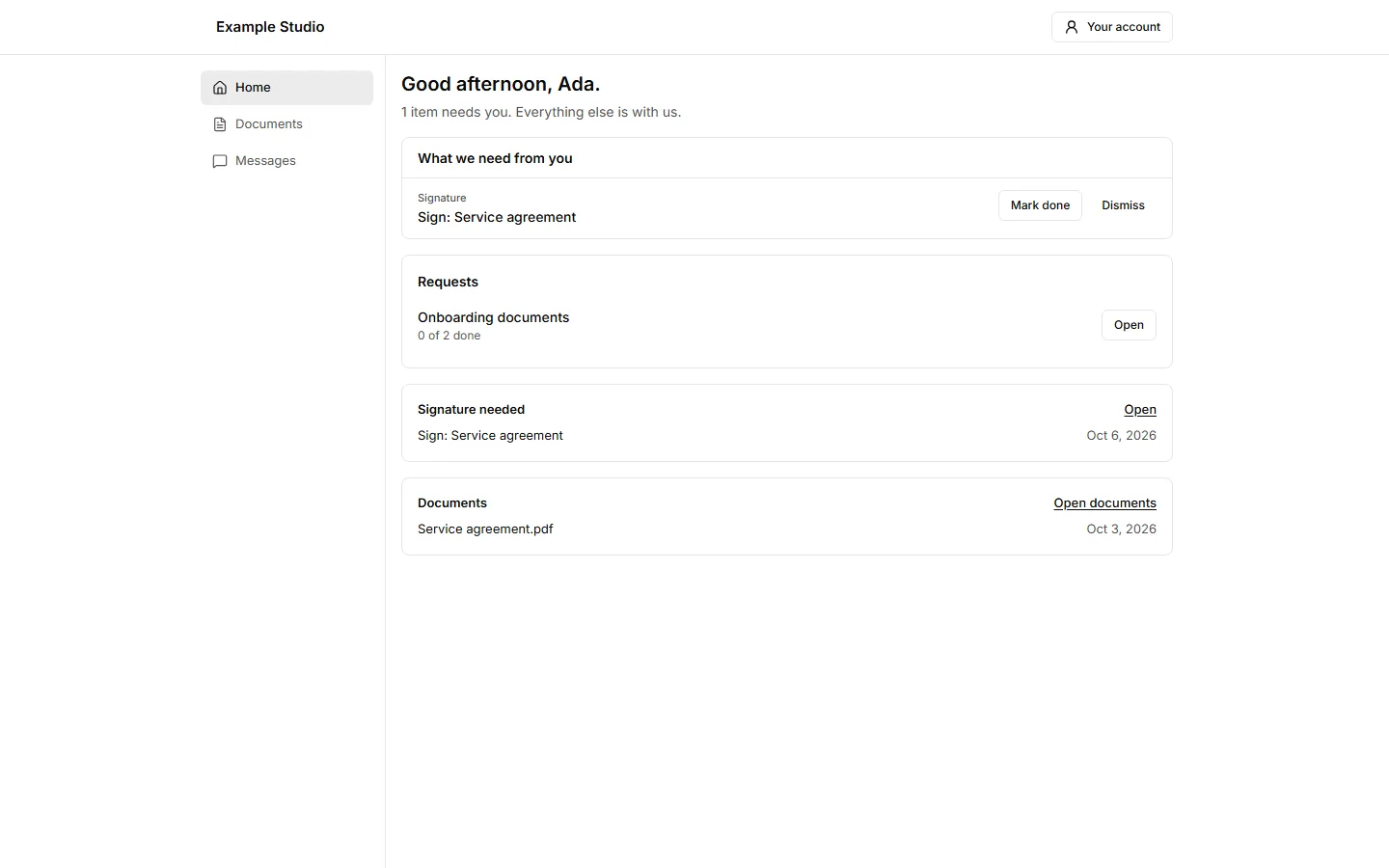Image resolution: width=1389 pixels, height=868 pixels.
Task: Click the Good afternoon, Ada. heading
Action: (x=501, y=84)
